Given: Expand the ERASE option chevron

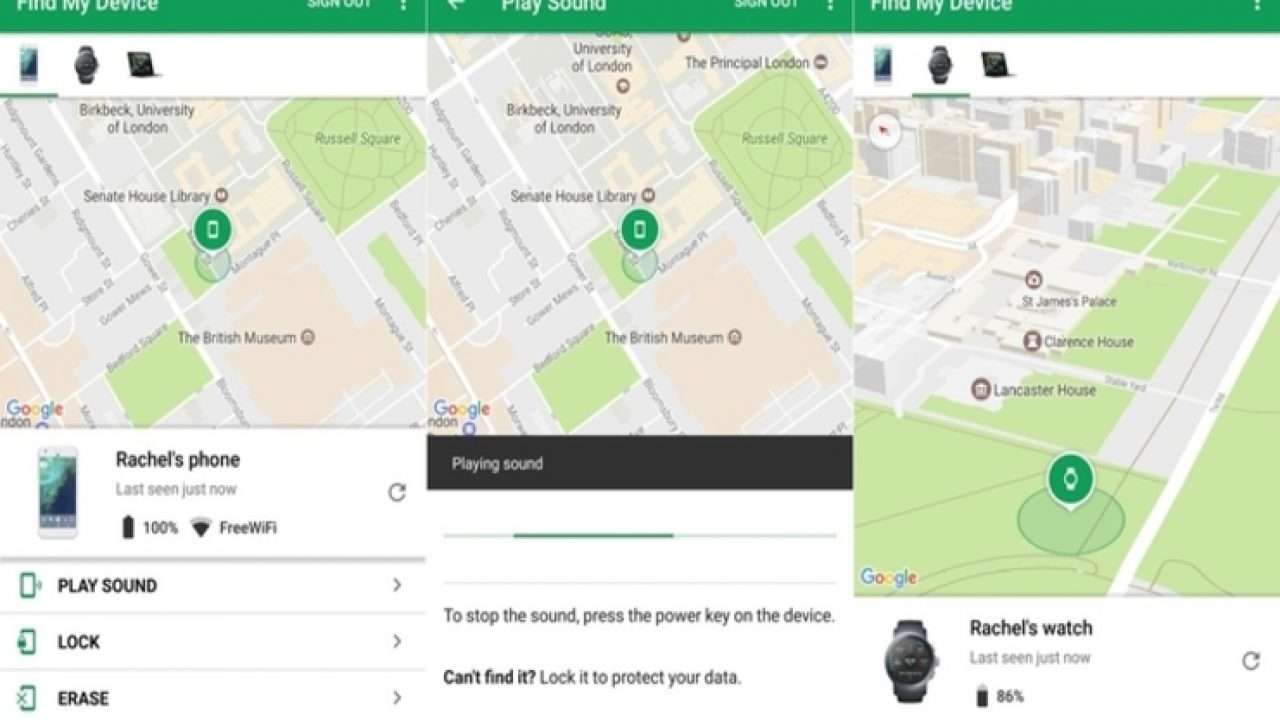Looking at the screenshot, I should [397, 697].
